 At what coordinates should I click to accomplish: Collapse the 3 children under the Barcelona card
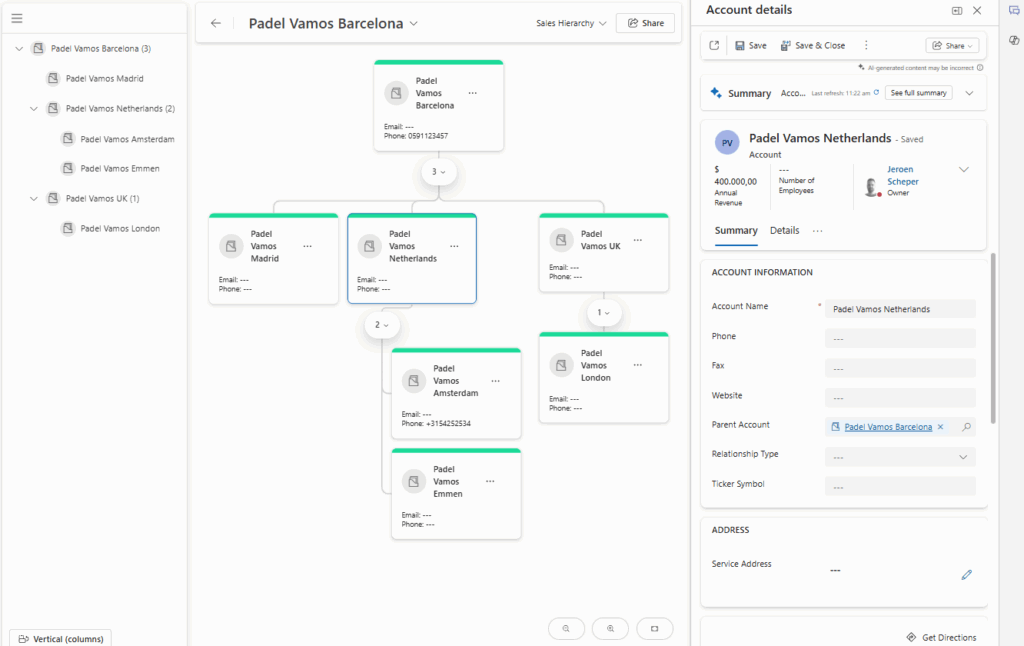click(x=439, y=172)
